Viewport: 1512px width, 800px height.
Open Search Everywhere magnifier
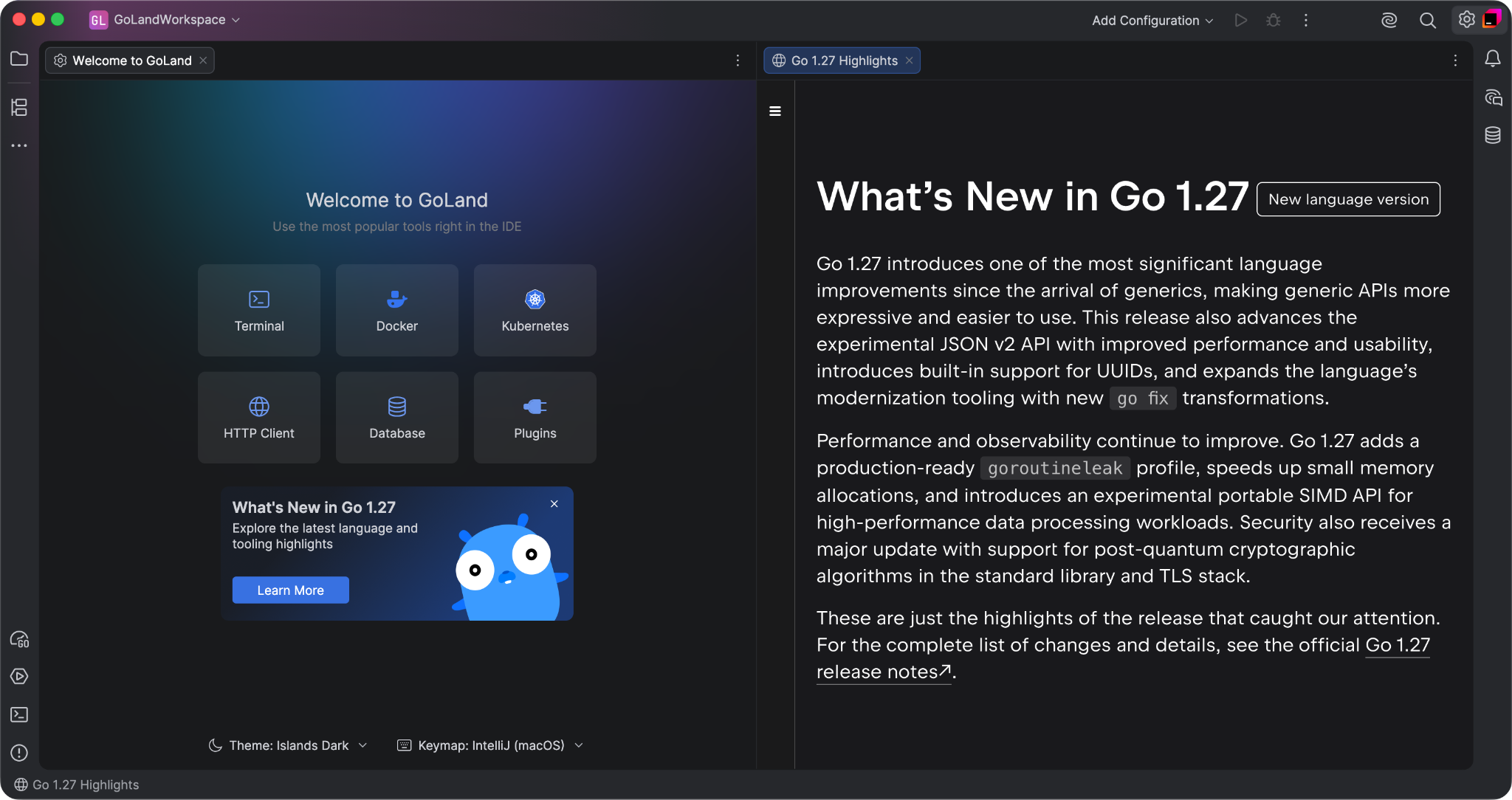coord(1428,21)
